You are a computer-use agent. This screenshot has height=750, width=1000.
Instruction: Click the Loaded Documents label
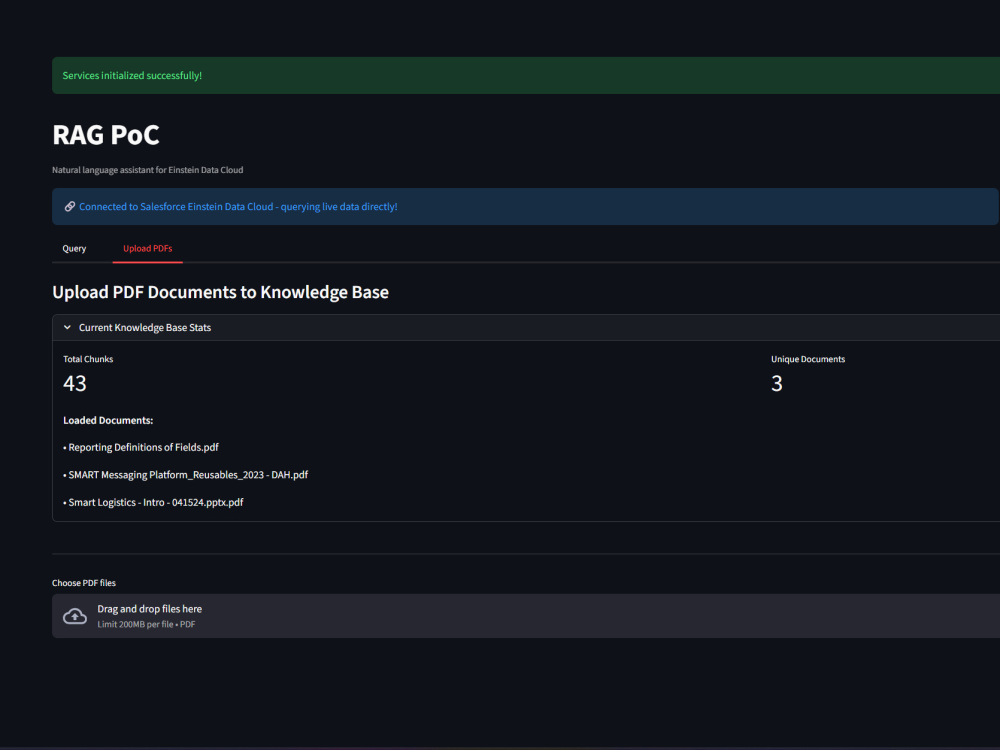[x=108, y=420]
